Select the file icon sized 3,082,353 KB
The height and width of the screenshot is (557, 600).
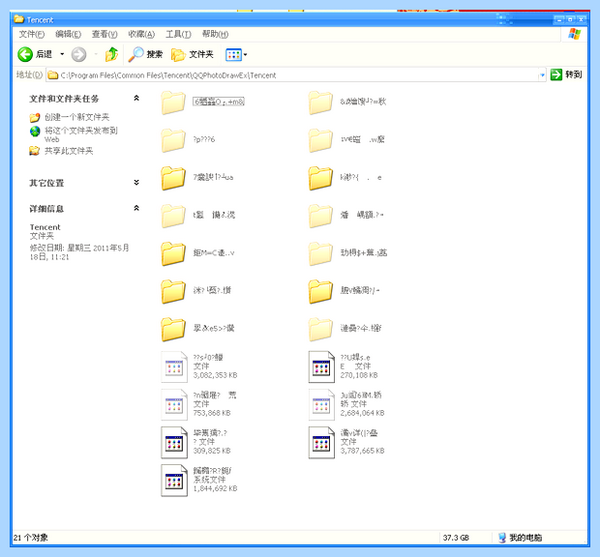pos(174,367)
